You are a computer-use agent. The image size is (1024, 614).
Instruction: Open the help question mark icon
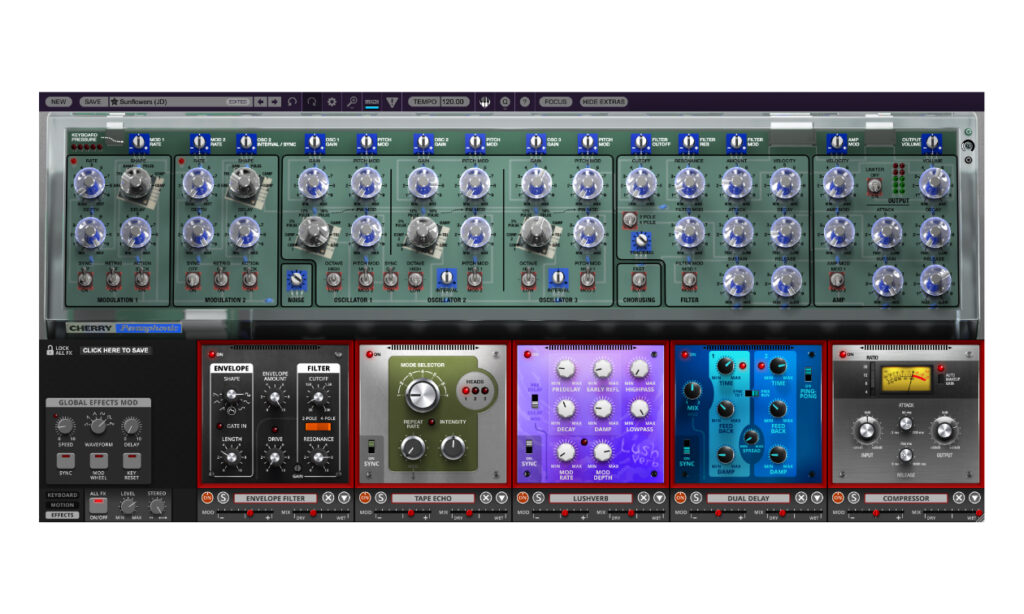pos(524,102)
